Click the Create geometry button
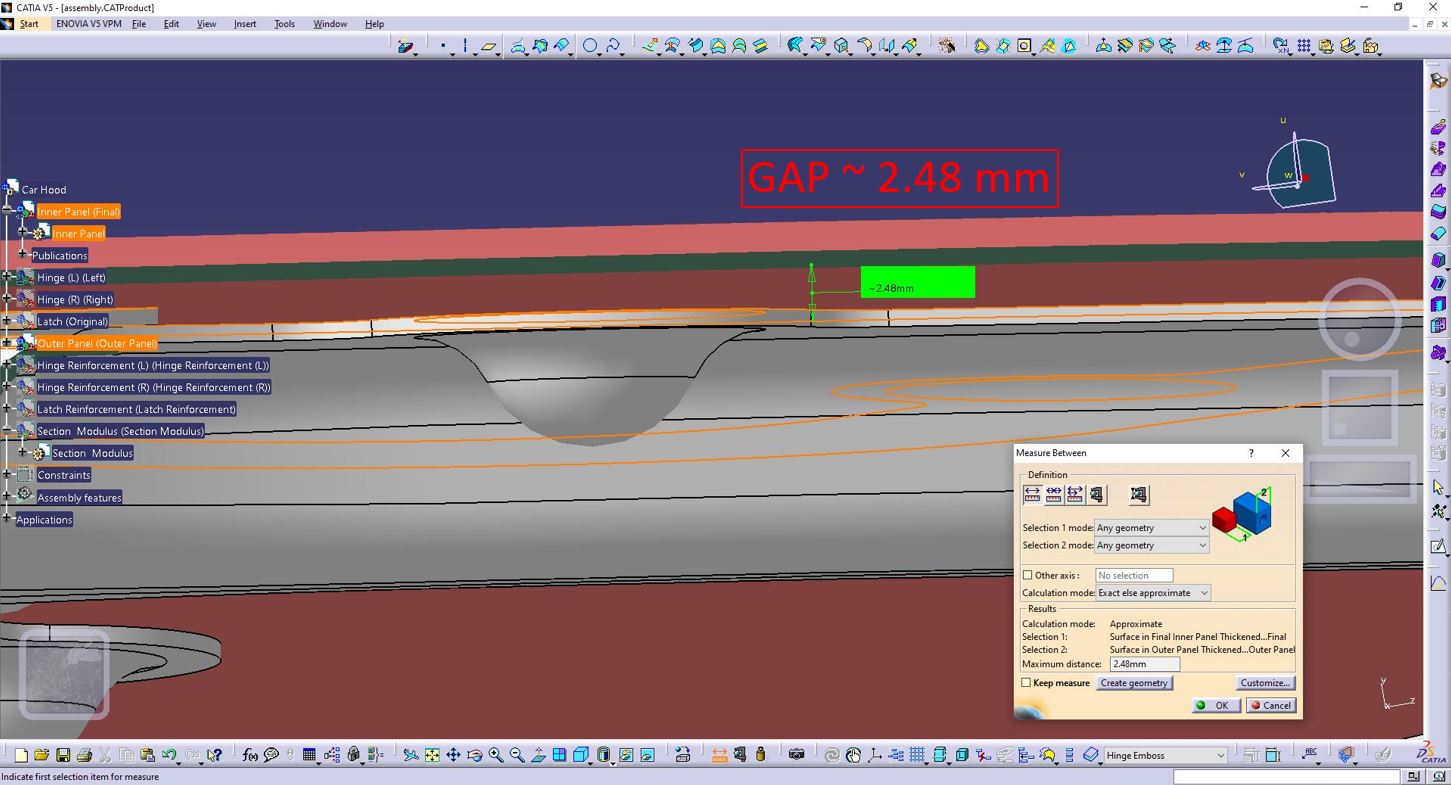The image size is (1451, 785). point(1134,683)
